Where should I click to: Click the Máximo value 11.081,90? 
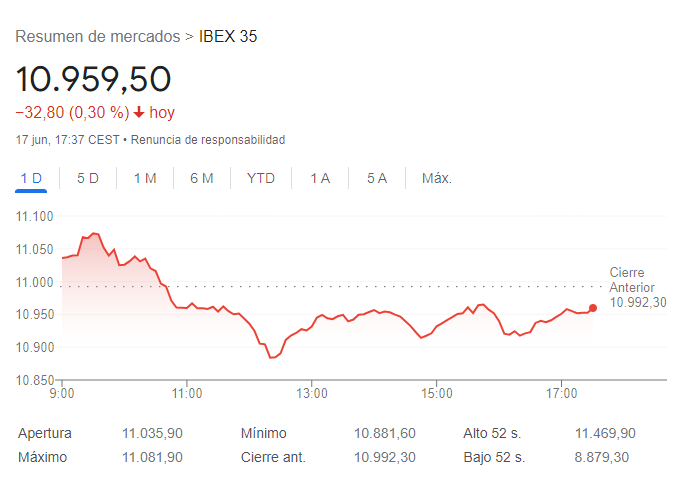(x=152, y=457)
